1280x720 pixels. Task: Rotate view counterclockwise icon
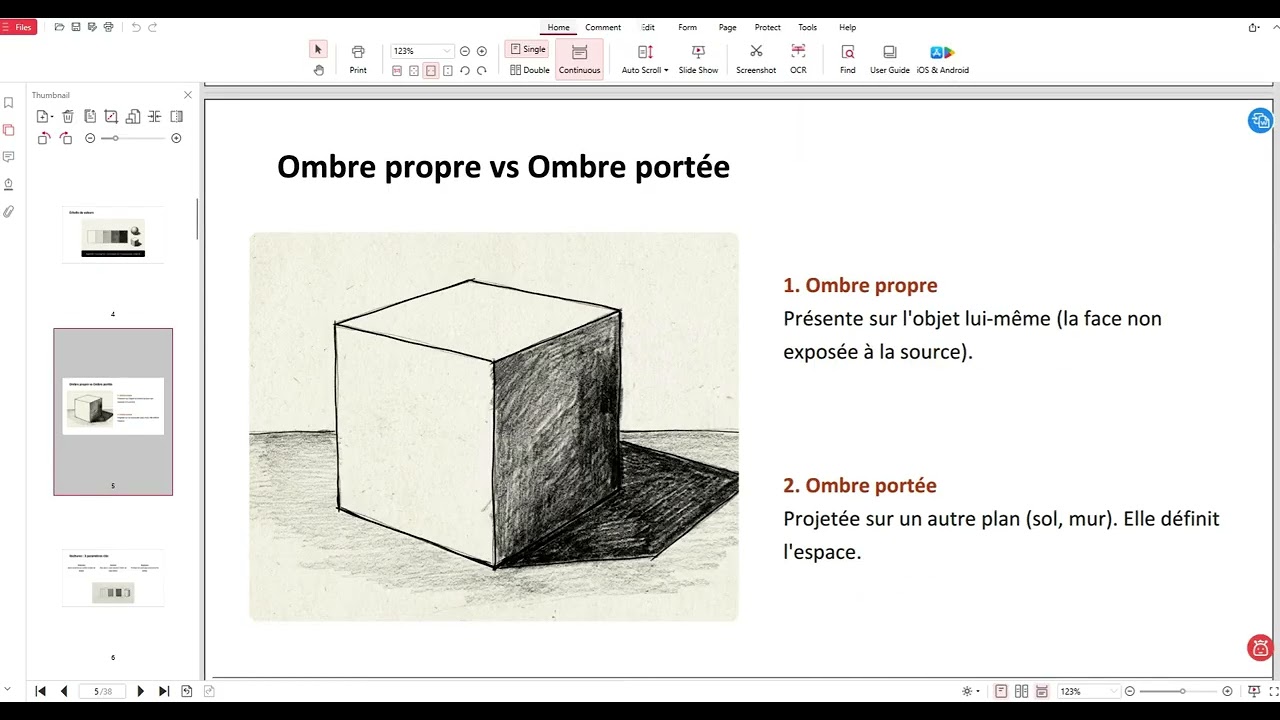click(x=465, y=71)
